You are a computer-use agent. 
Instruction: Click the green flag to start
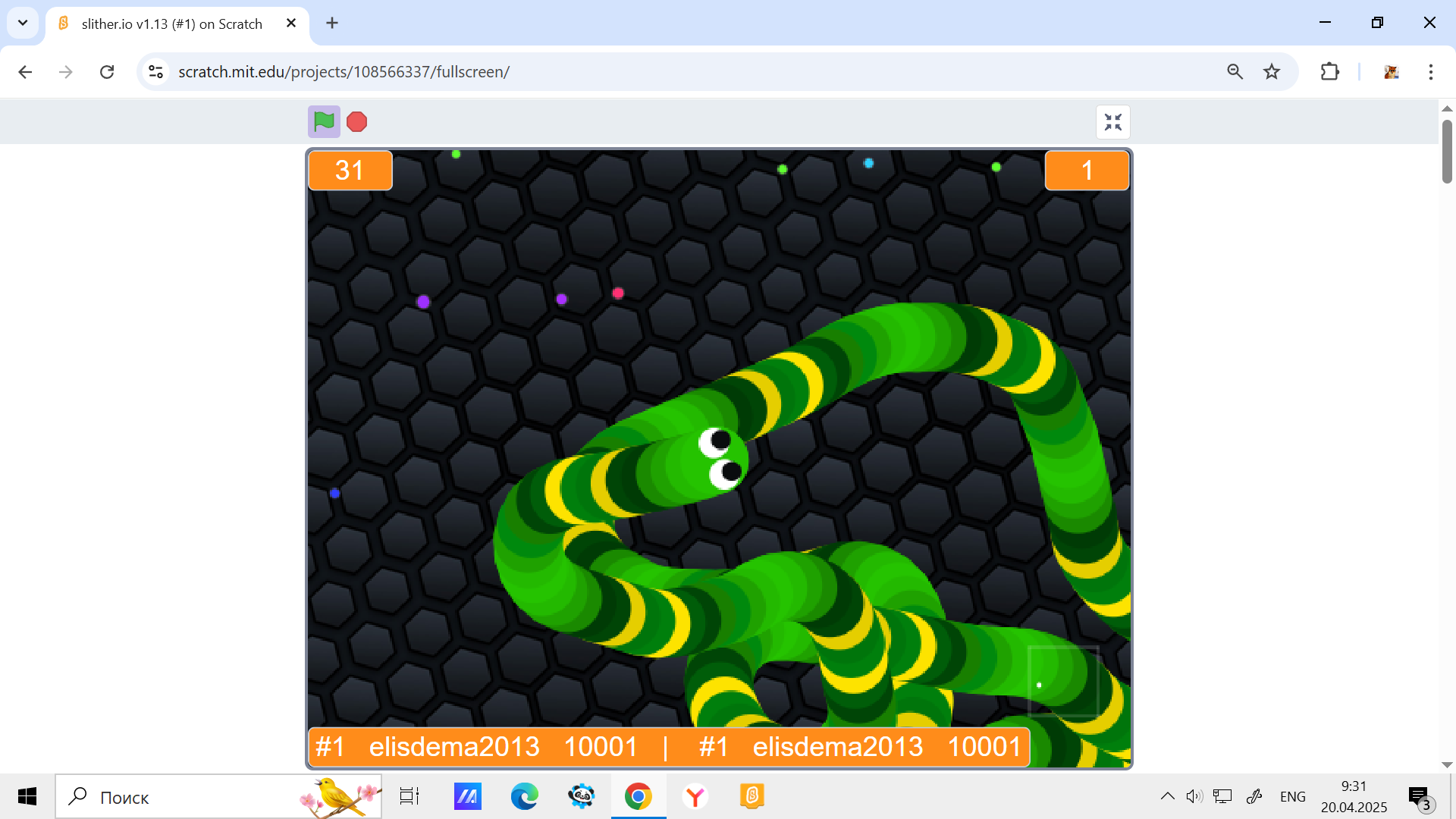(x=324, y=121)
